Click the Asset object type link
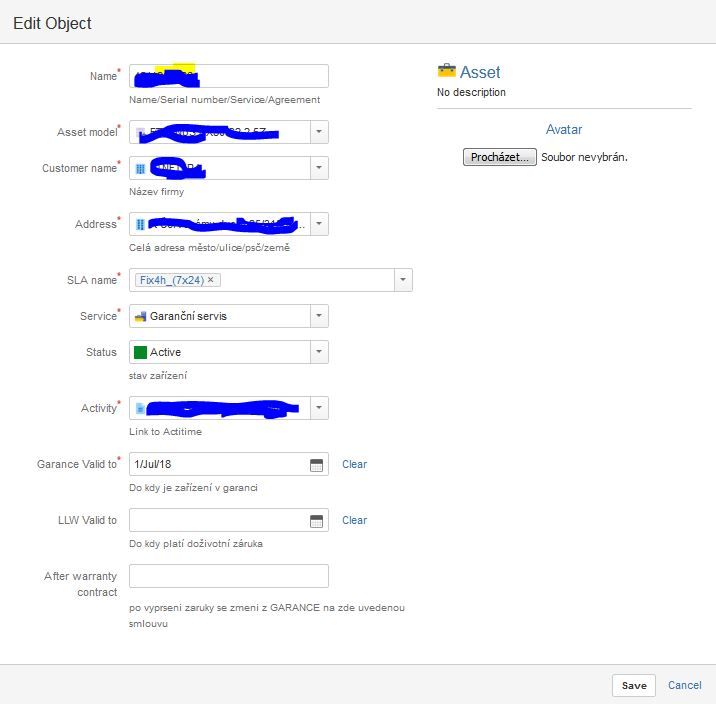Viewport: 716px width, 704px height. click(x=480, y=72)
